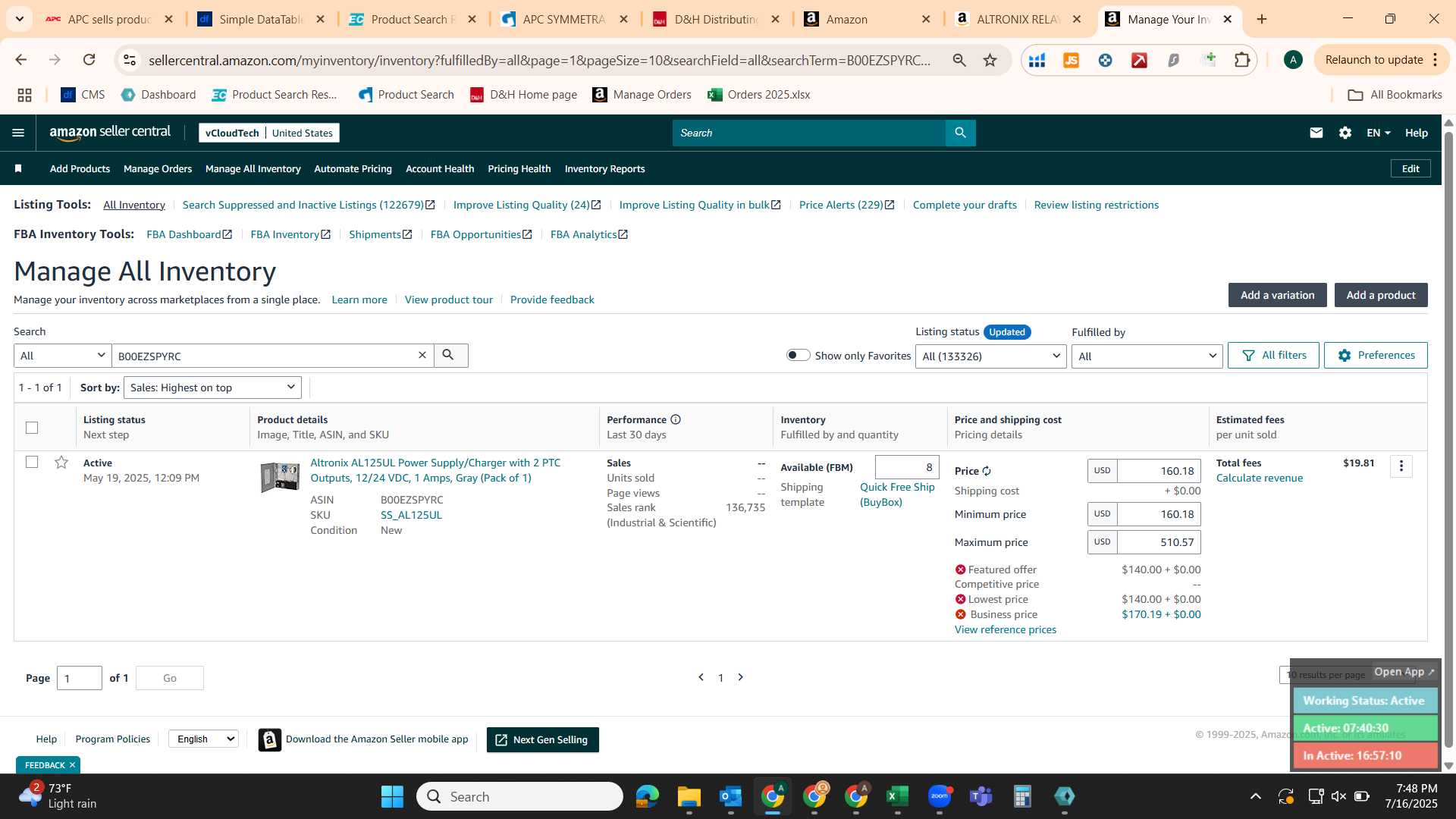Screen dimensions: 1456x819
Task: Open the messages envelope icon
Action: [x=1316, y=133]
